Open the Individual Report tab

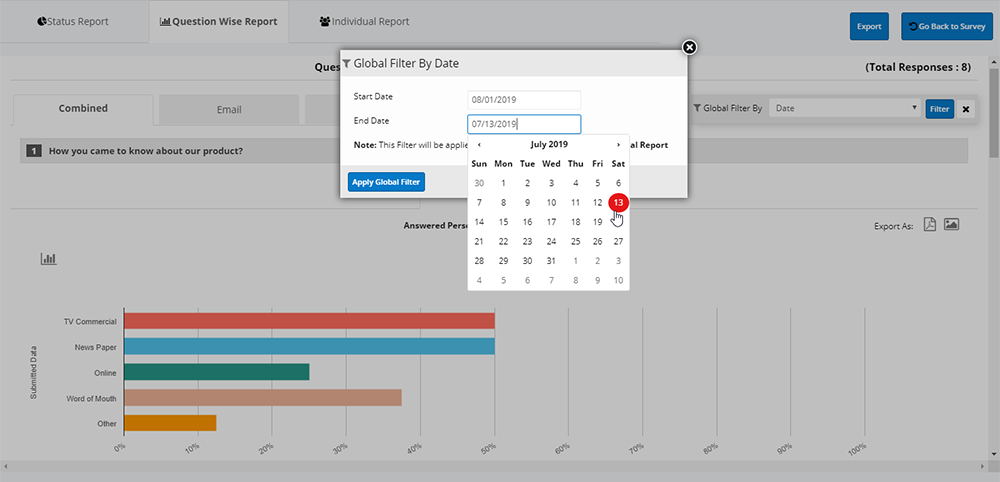click(364, 22)
